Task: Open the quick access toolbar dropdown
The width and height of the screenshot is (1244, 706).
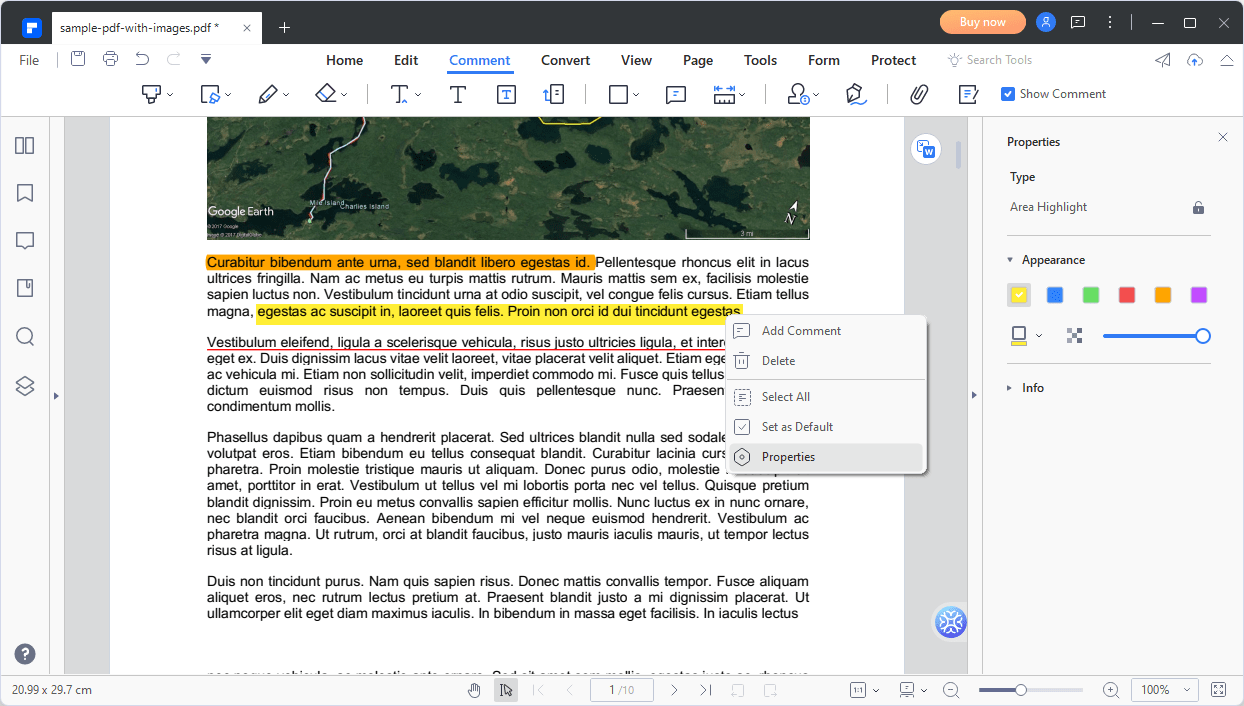Action: coord(205,59)
